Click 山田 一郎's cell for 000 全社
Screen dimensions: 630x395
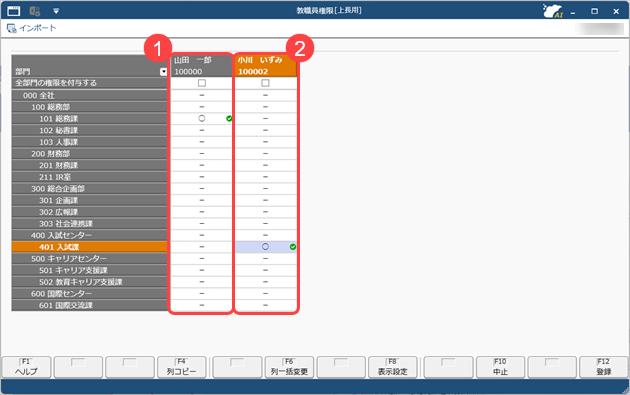coord(202,95)
